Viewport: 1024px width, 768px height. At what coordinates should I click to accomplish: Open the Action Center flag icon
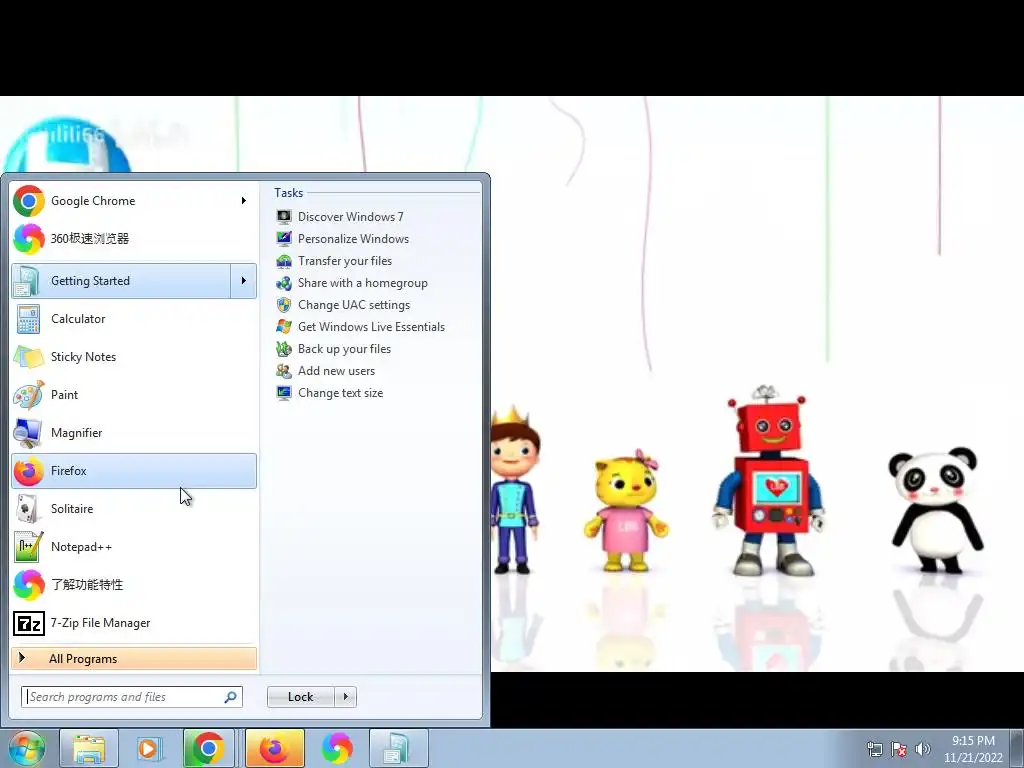[899, 749]
